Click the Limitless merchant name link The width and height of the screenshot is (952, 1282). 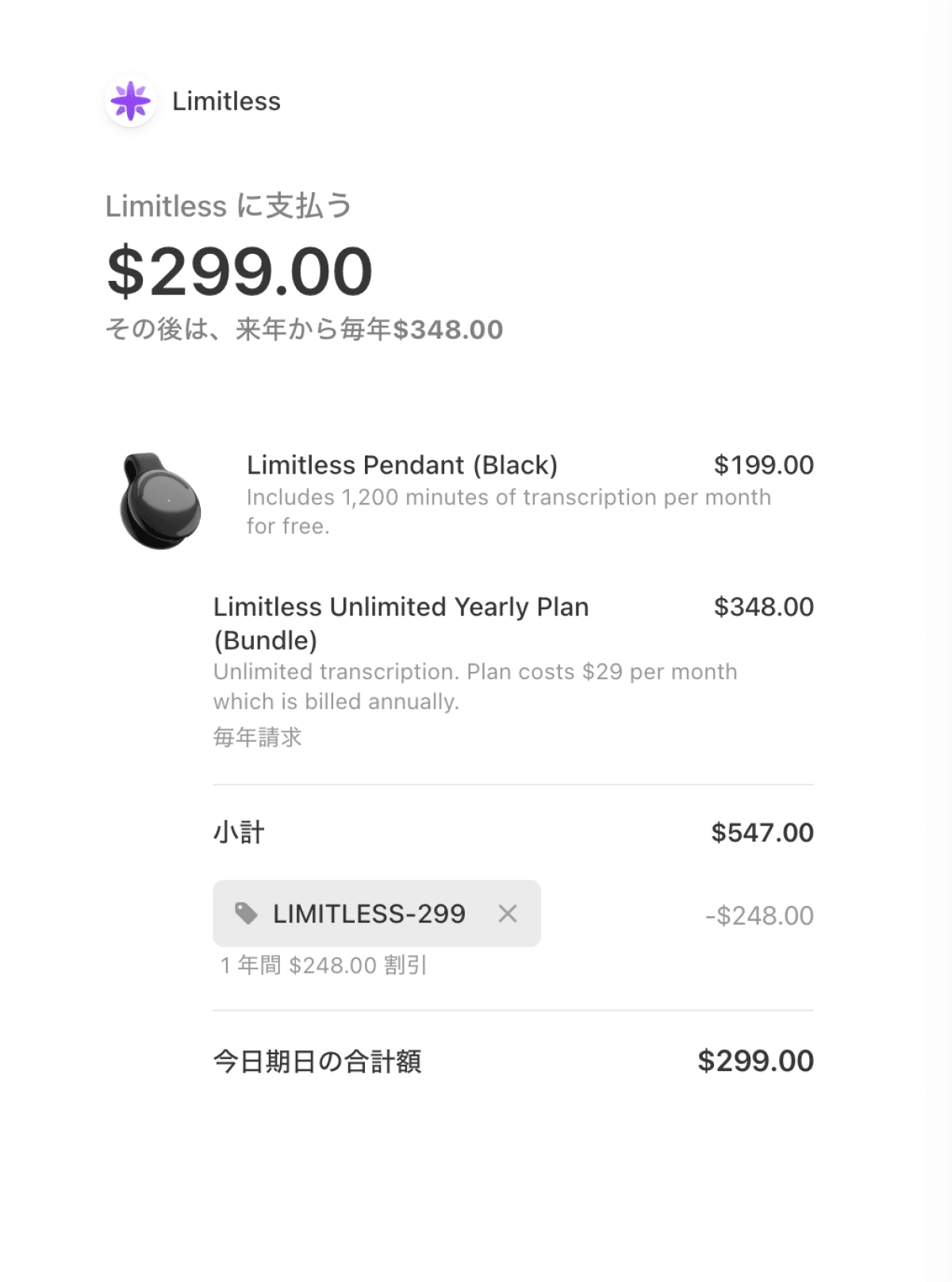(x=226, y=102)
